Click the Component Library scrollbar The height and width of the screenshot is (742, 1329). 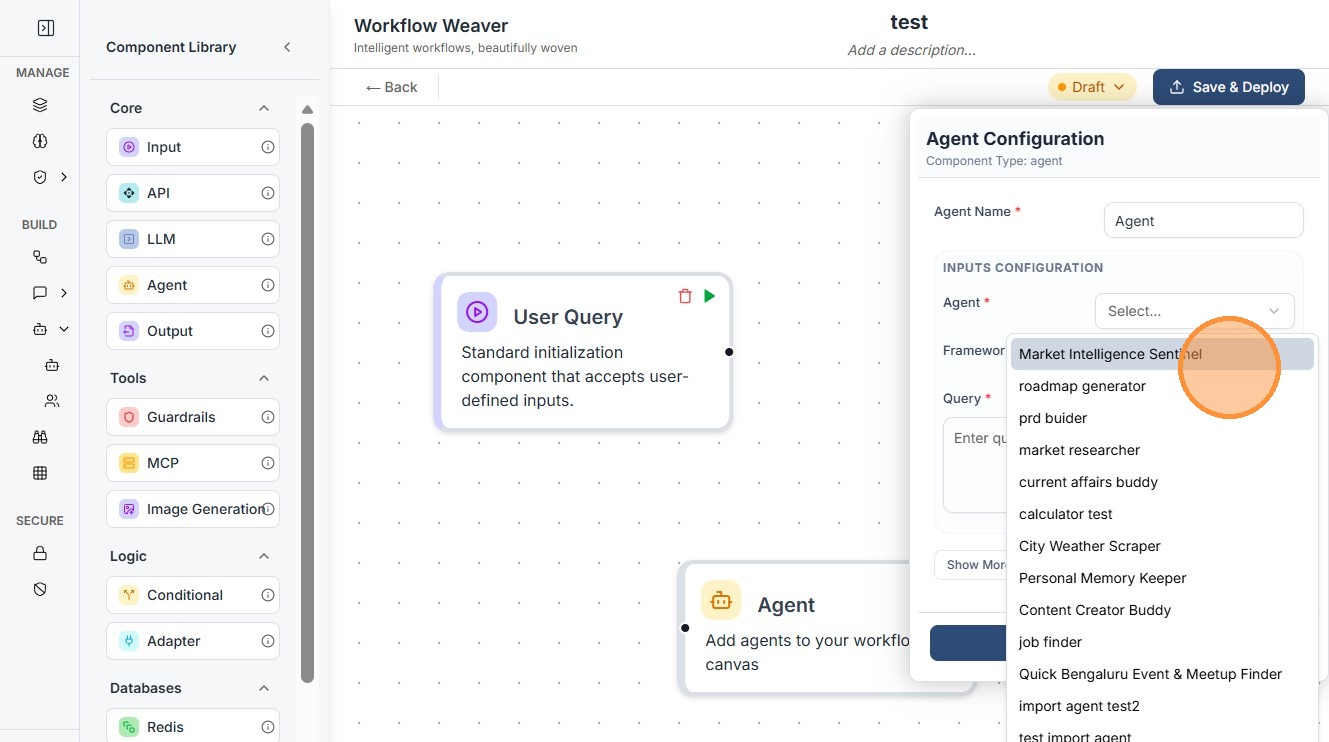307,400
